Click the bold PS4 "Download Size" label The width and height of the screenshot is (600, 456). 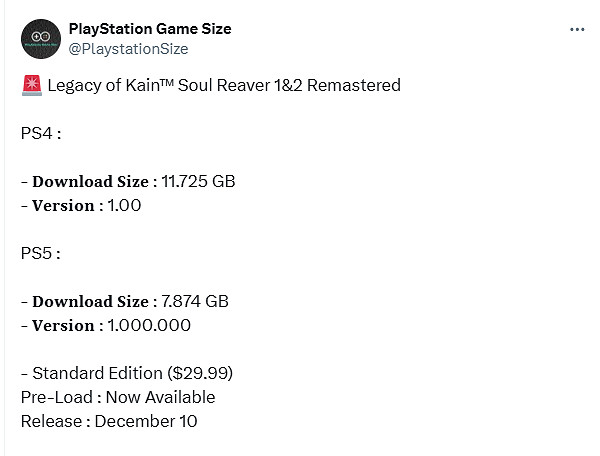coord(91,181)
